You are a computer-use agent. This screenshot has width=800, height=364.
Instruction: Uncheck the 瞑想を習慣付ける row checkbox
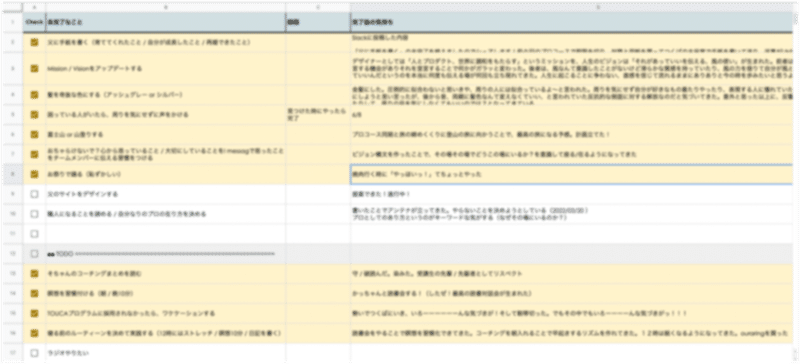click(34, 294)
